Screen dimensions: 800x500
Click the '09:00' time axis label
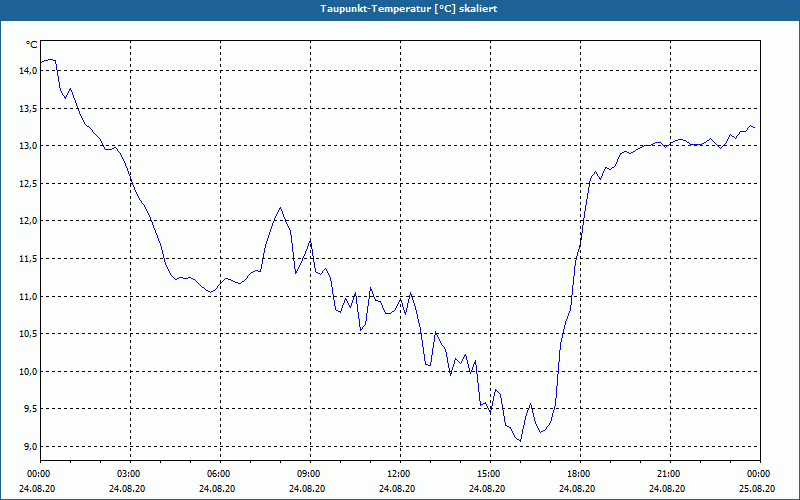tap(310, 474)
